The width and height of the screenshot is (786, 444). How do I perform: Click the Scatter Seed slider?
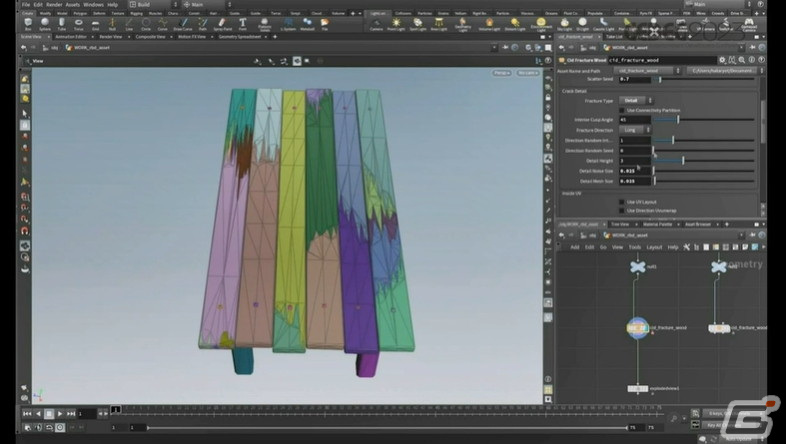(x=704, y=79)
